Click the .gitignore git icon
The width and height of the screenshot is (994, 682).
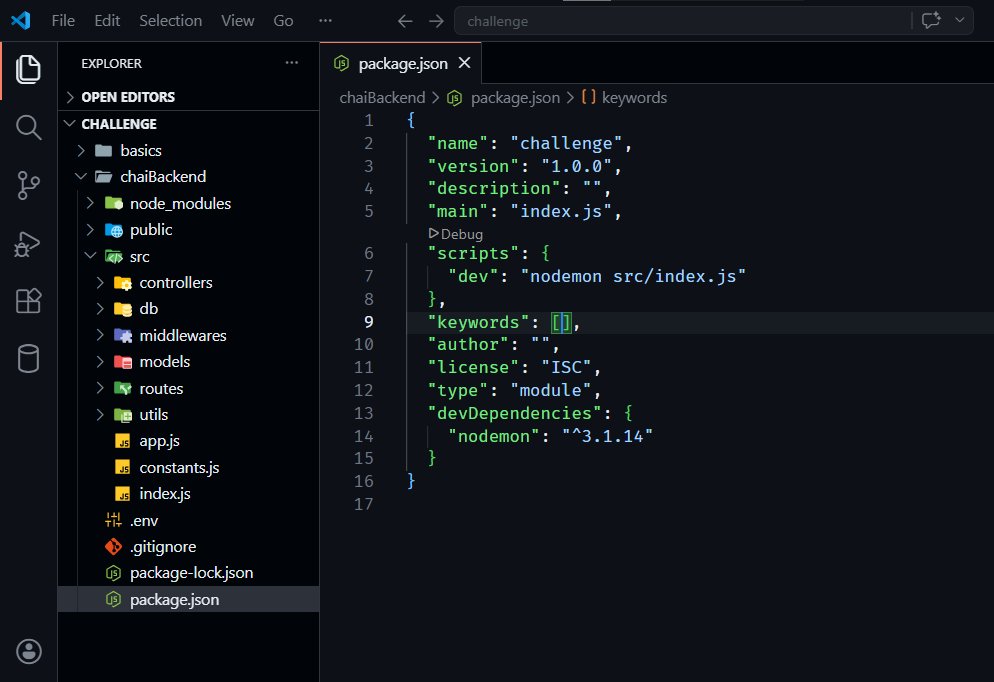[x=113, y=546]
